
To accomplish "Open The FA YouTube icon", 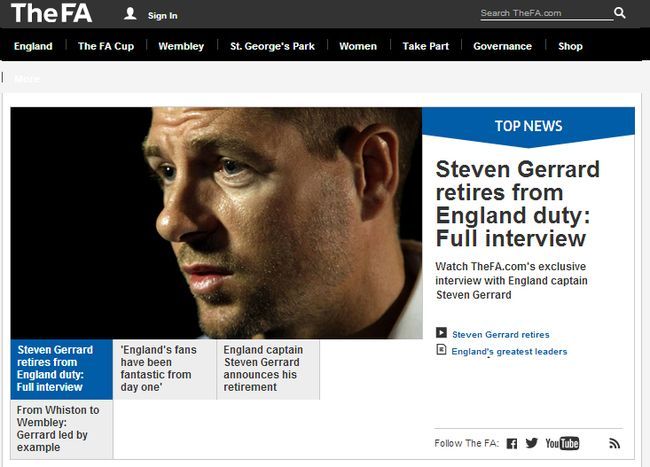I will pyautogui.click(x=562, y=443).
